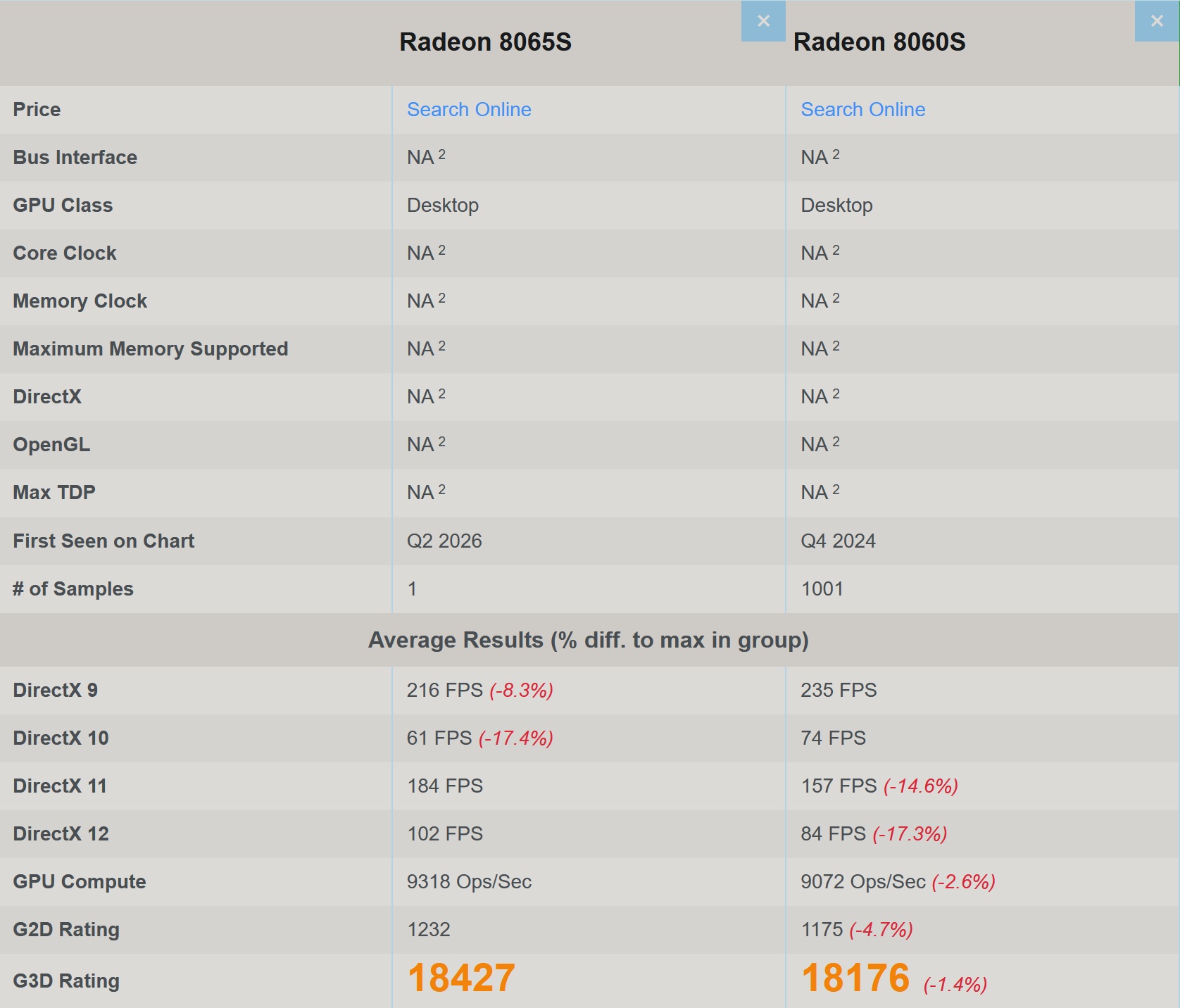
Task: Click the 74 FPS DirectX 10 result
Action: point(833,738)
